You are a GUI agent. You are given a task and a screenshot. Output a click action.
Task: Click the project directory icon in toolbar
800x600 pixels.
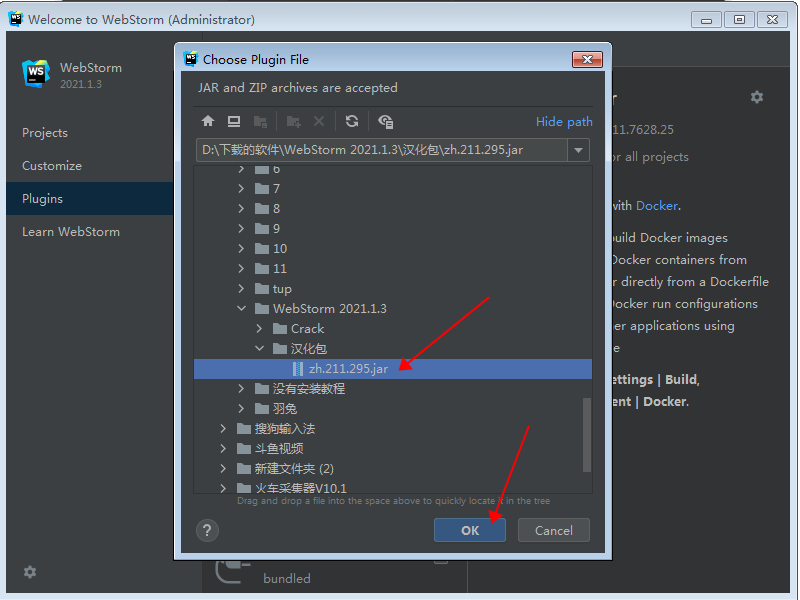260,121
